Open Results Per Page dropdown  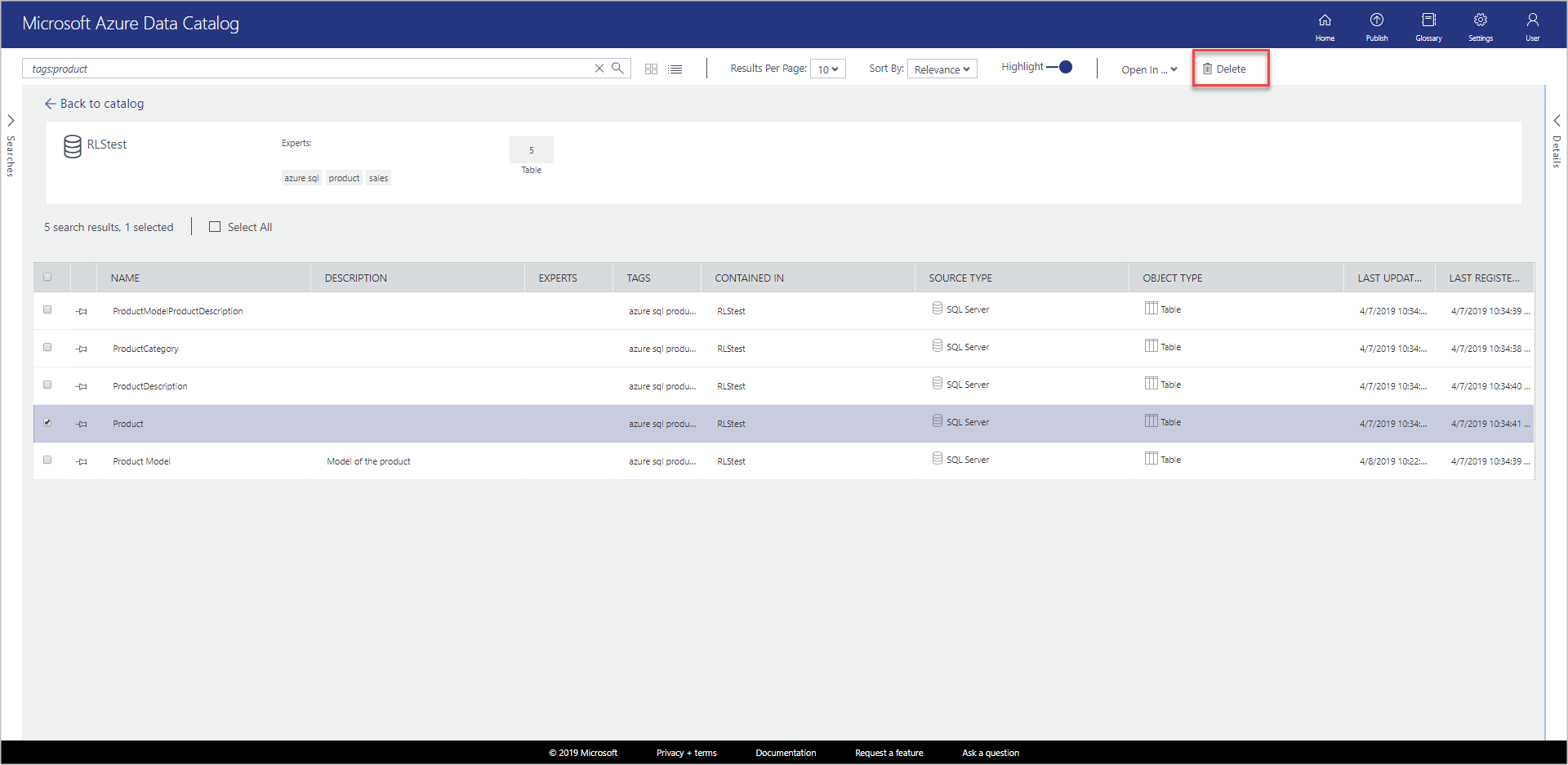(828, 69)
